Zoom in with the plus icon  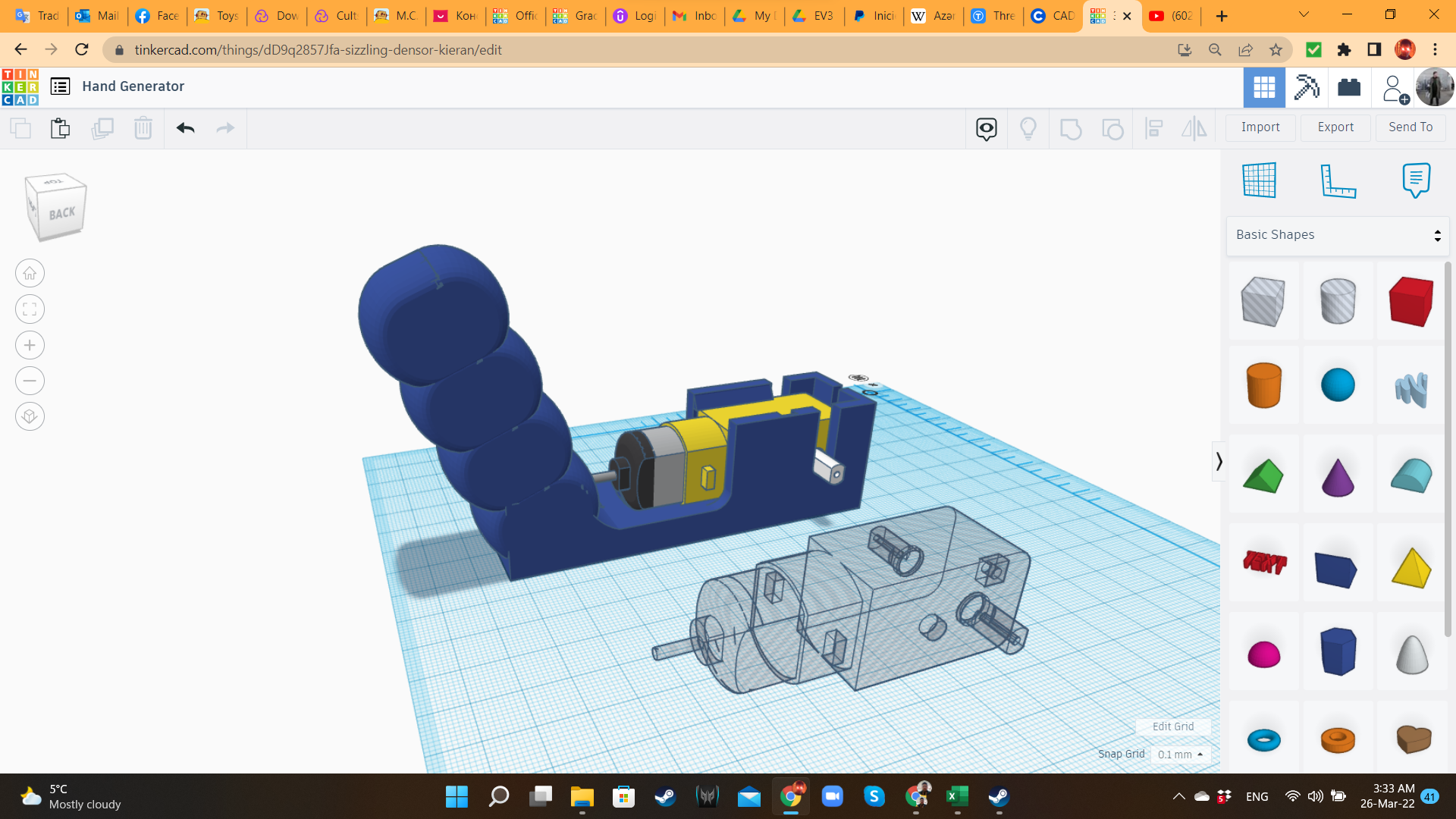tap(30, 345)
